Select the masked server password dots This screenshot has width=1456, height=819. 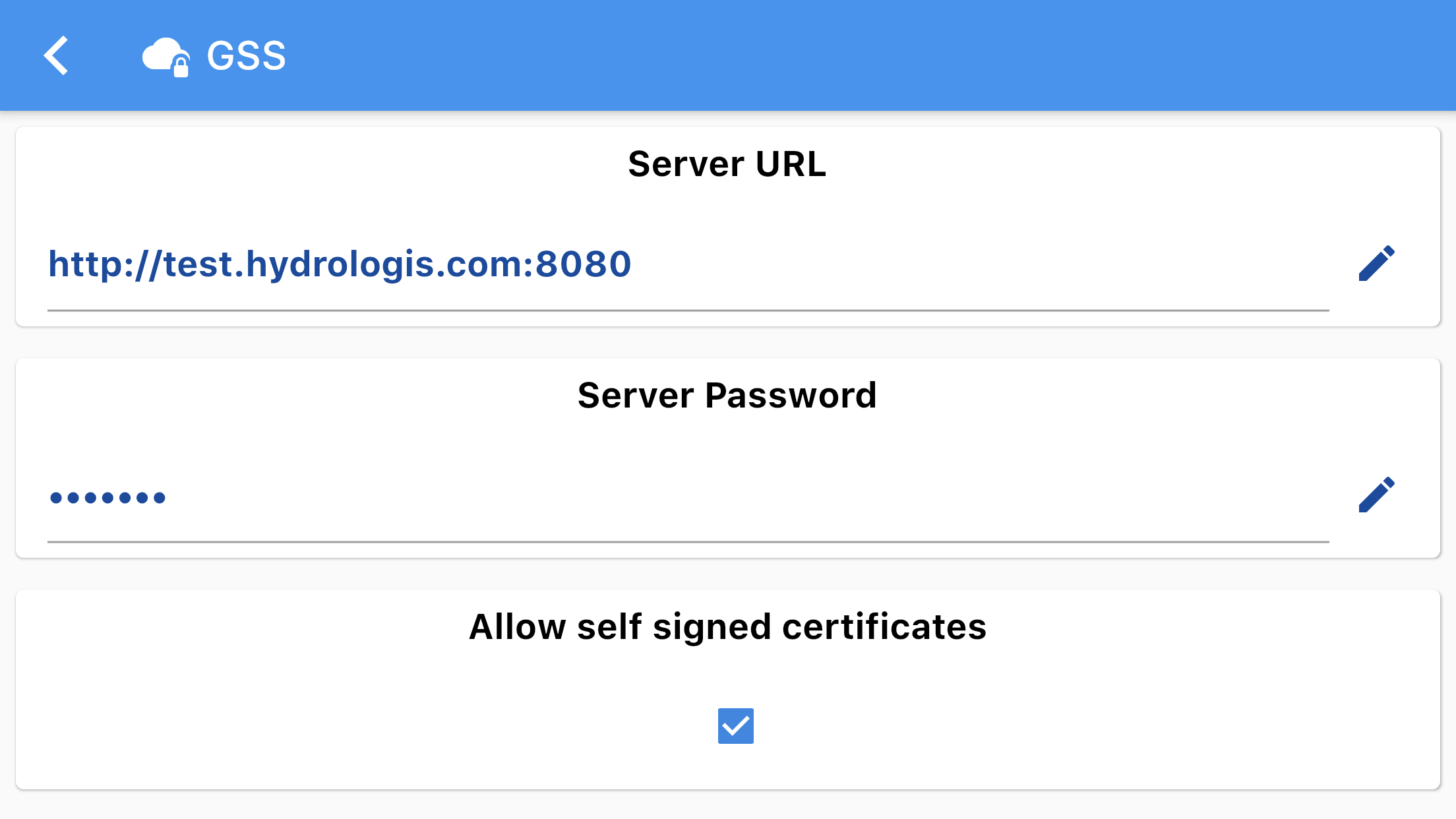point(107,497)
